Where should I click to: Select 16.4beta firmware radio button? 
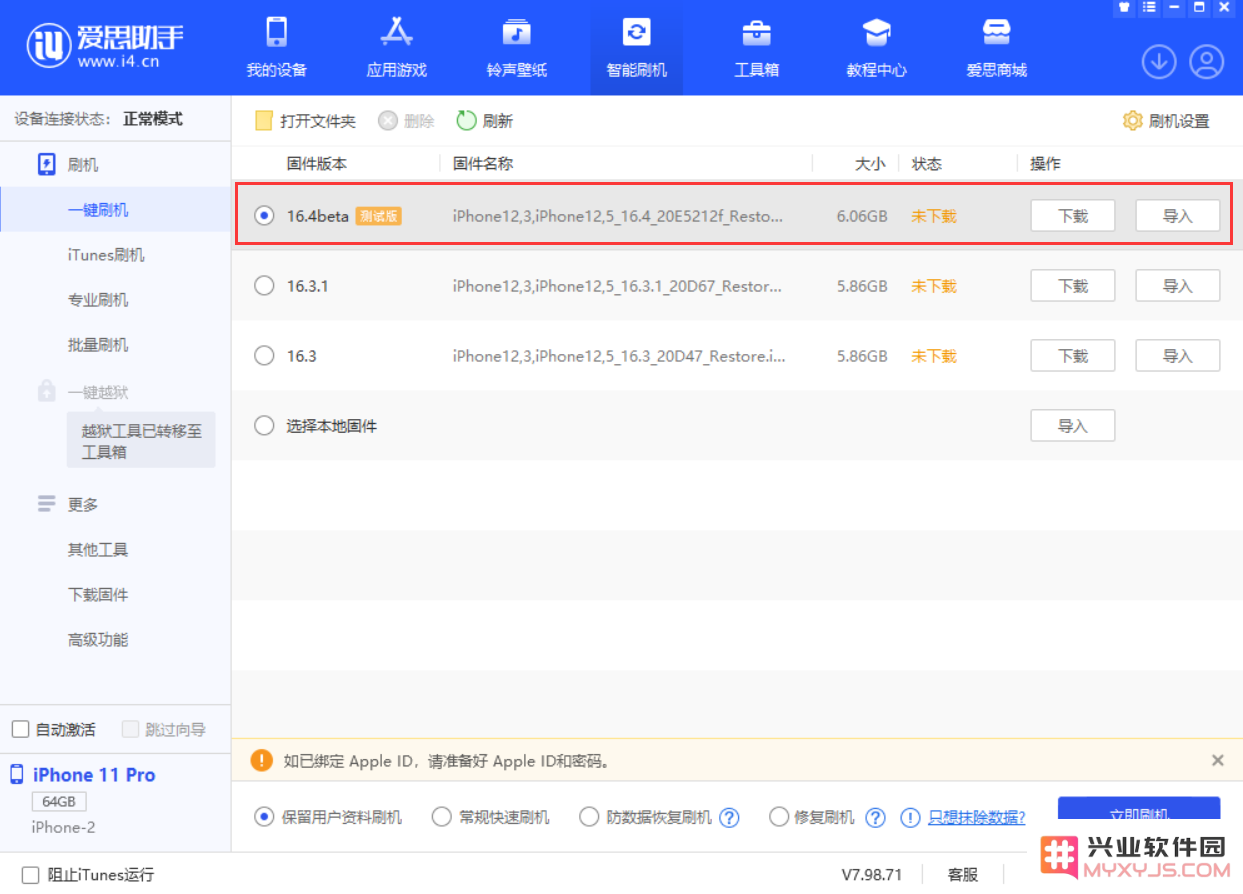(264, 216)
